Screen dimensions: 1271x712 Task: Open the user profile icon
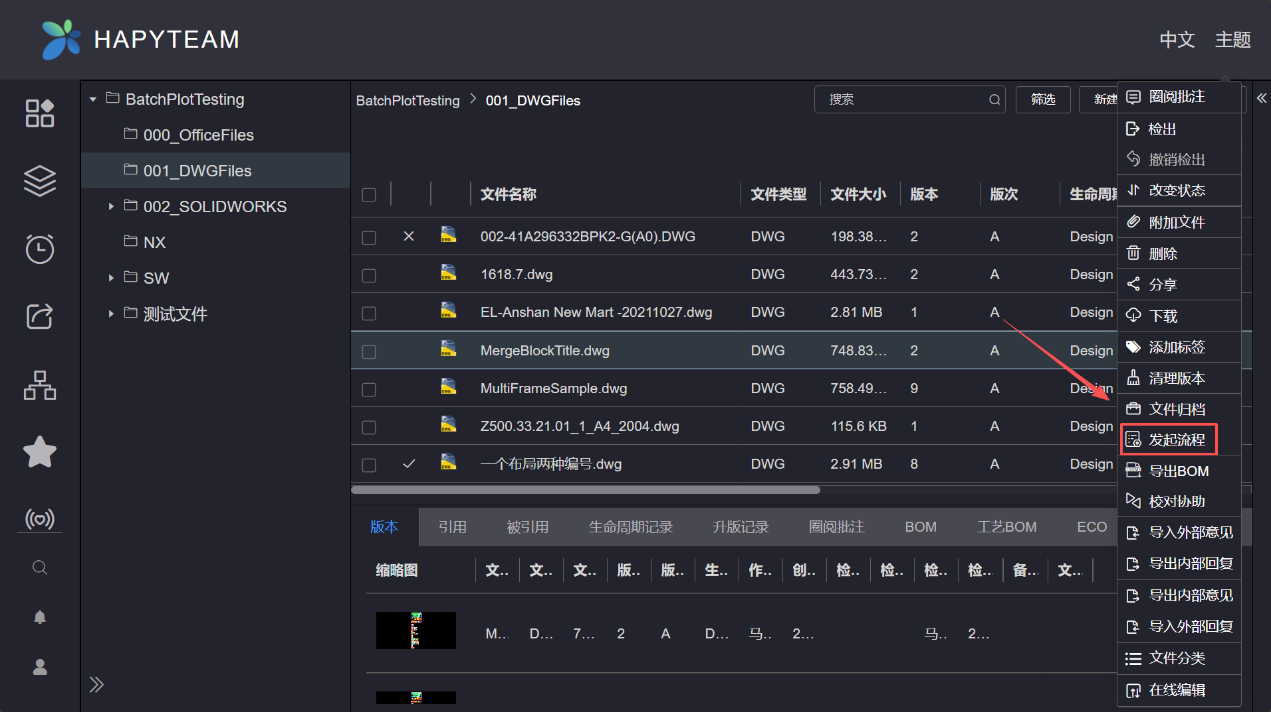pos(40,667)
